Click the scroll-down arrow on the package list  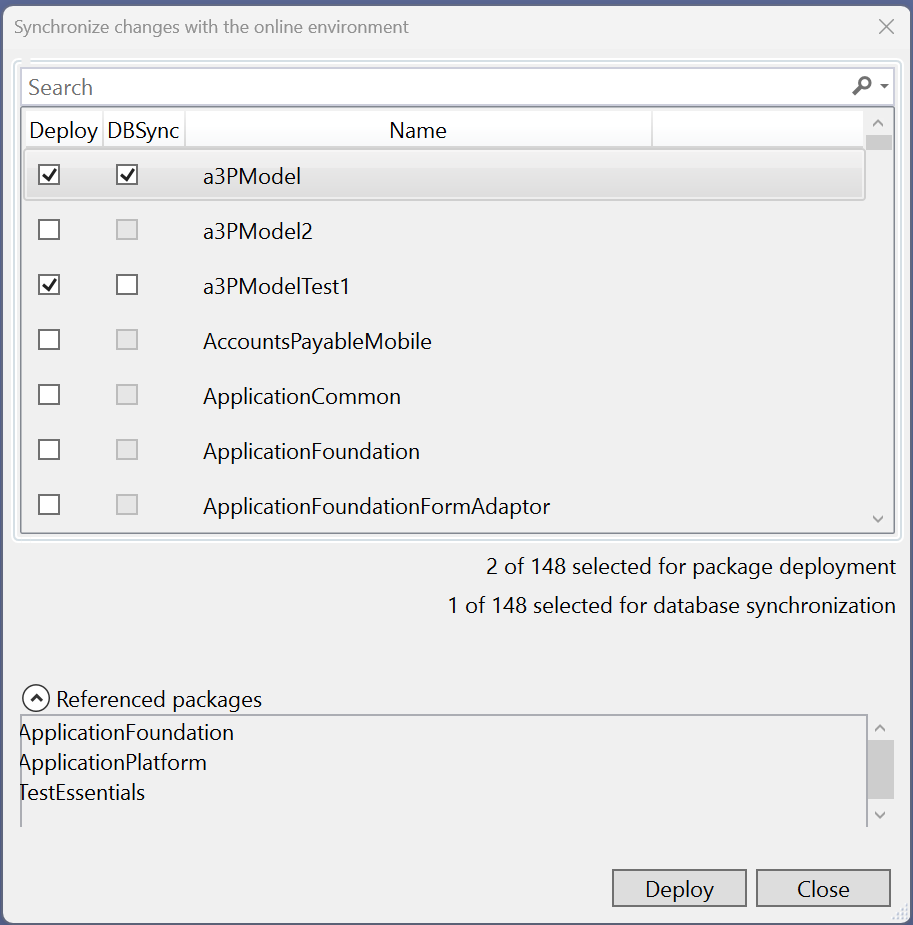877,519
